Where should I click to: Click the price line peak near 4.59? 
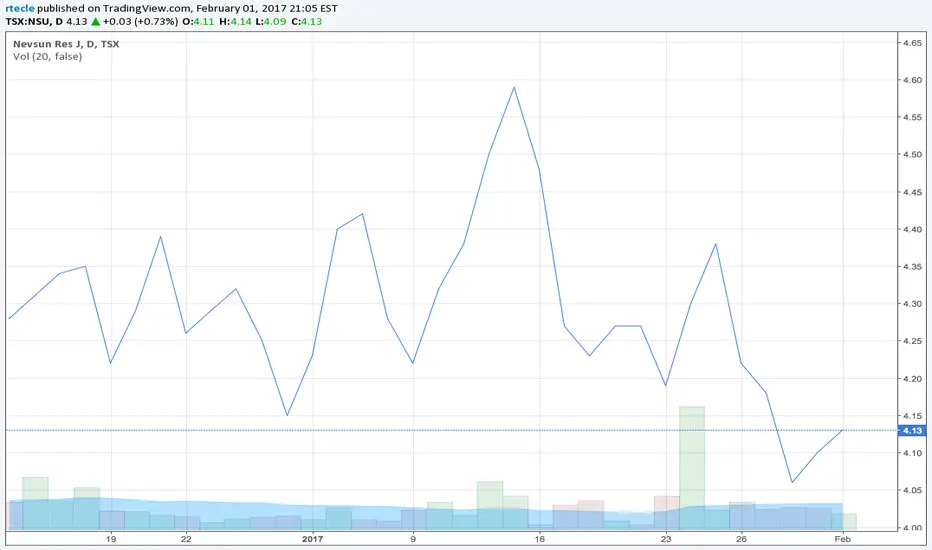coord(514,87)
